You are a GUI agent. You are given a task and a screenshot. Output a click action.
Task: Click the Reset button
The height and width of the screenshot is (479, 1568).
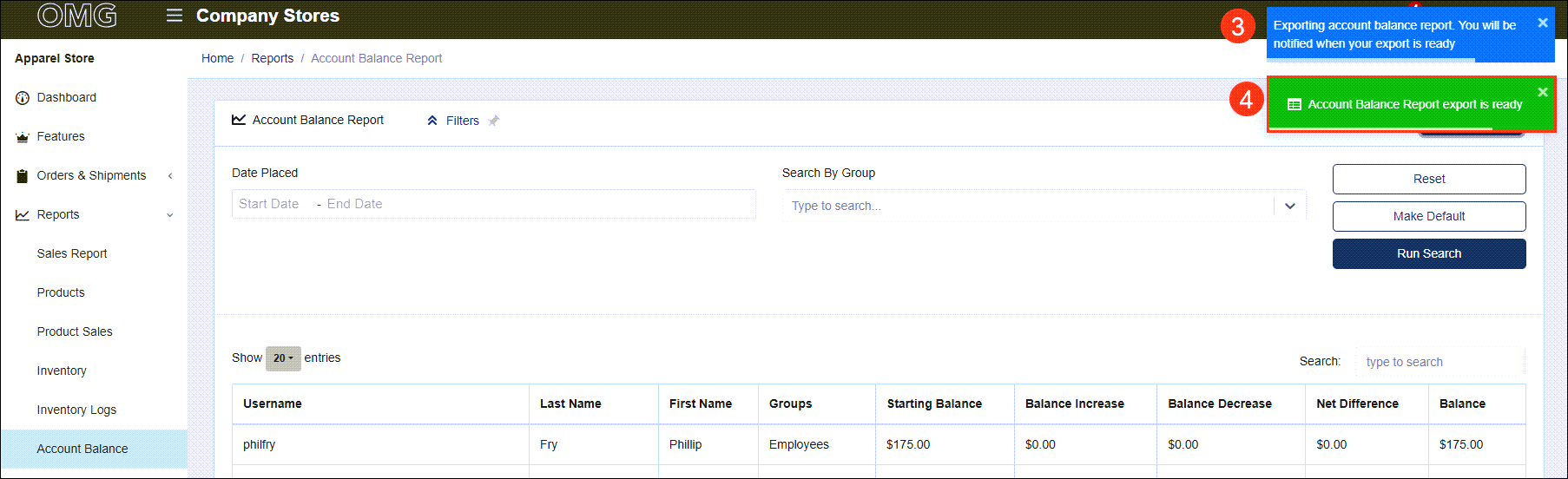[x=1429, y=179]
